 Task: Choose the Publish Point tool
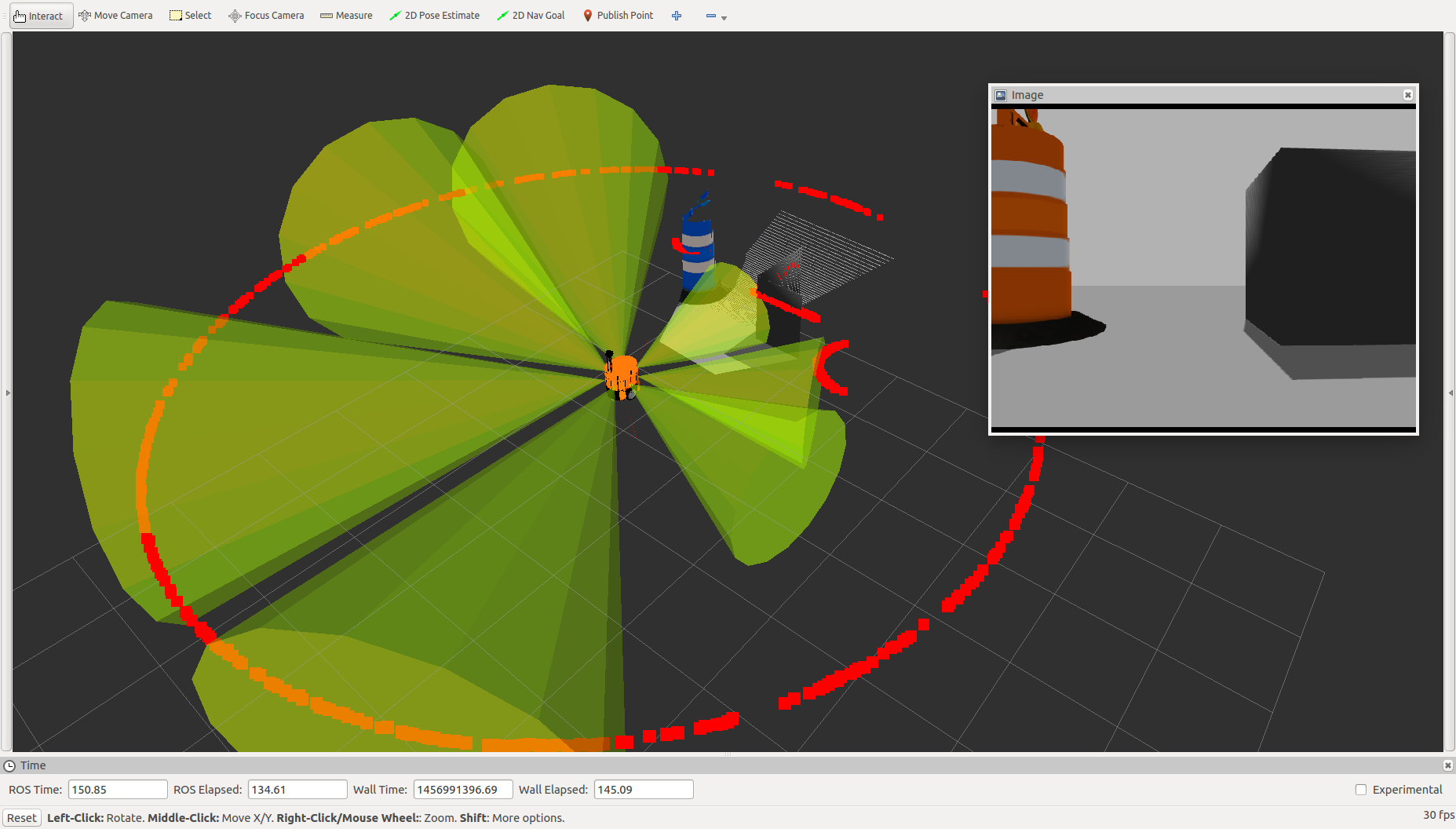point(618,16)
